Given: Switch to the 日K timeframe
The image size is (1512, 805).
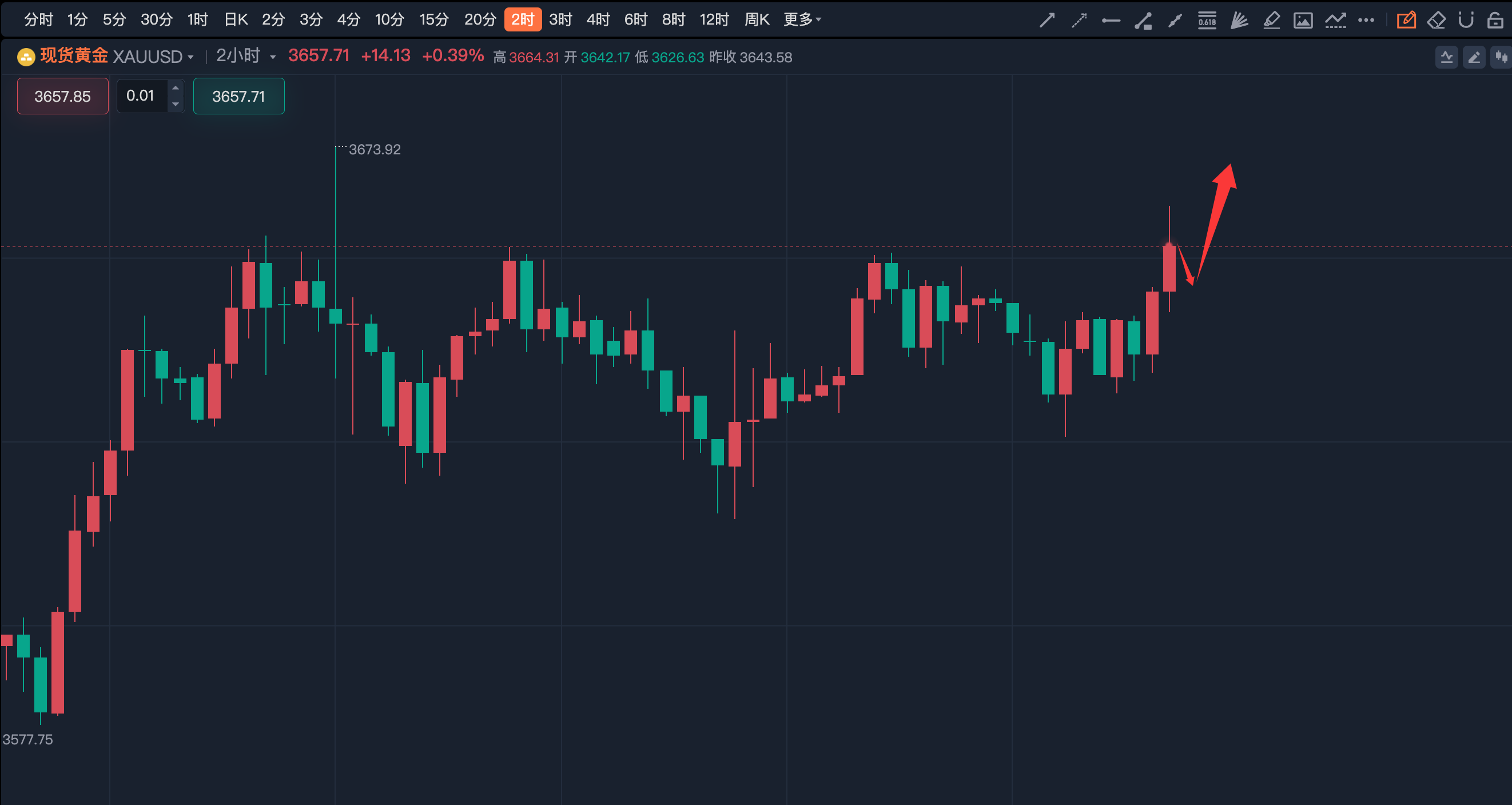Looking at the screenshot, I should tap(236, 20).
